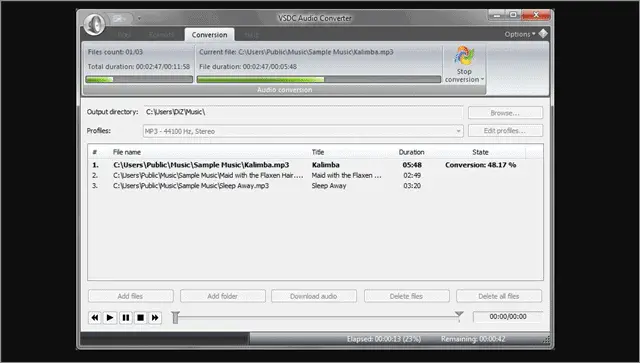Viewport: 640px width, 363px height.
Task: Stop playback with the square button
Action: pyautogui.click(x=140, y=317)
